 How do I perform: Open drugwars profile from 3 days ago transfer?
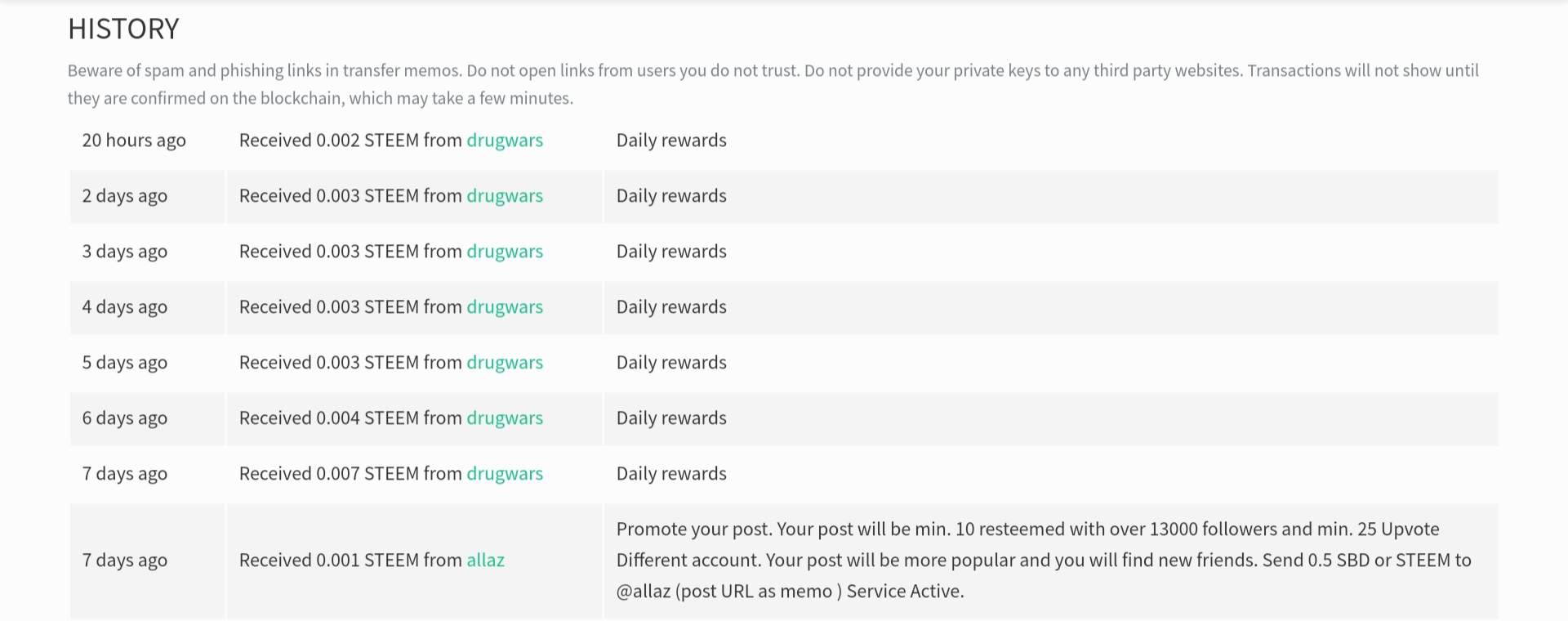pyautogui.click(x=504, y=252)
